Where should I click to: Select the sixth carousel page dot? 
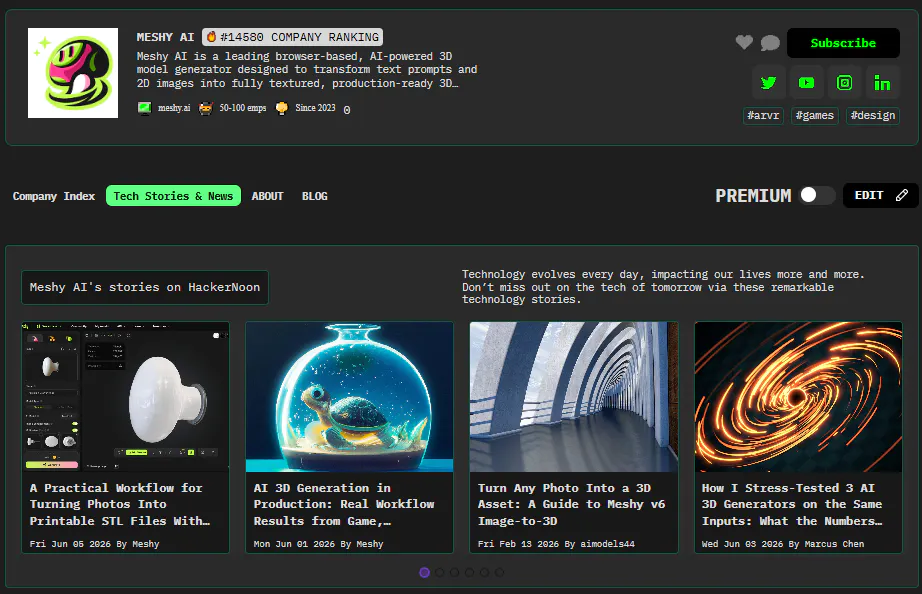tap(499, 572)
